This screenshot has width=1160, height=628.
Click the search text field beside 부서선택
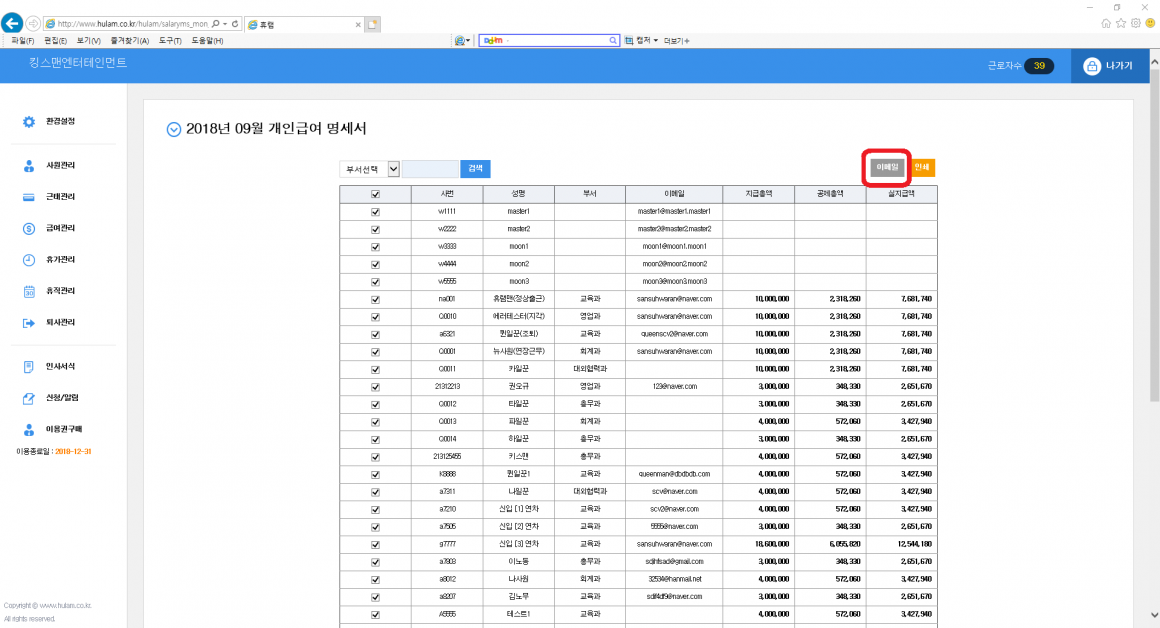pos(430,169)
